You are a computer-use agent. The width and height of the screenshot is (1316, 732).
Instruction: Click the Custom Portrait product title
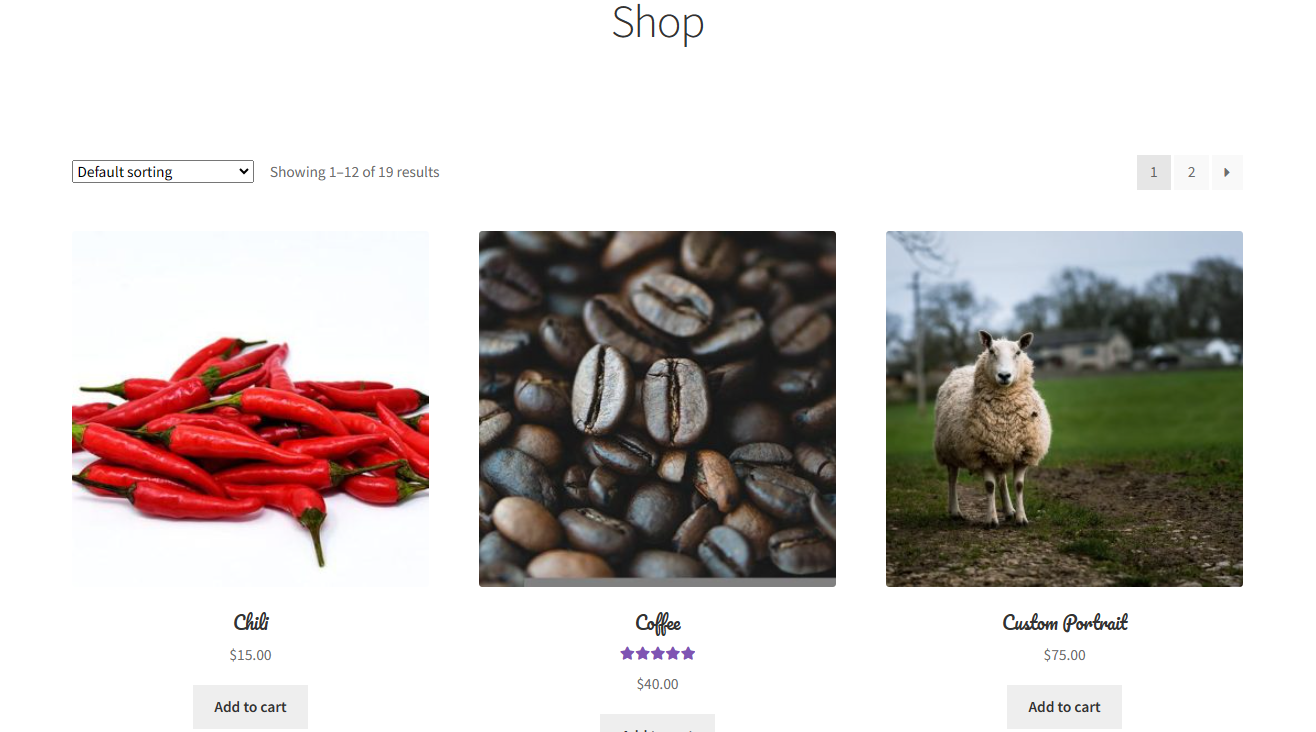tap(1065, 622)
